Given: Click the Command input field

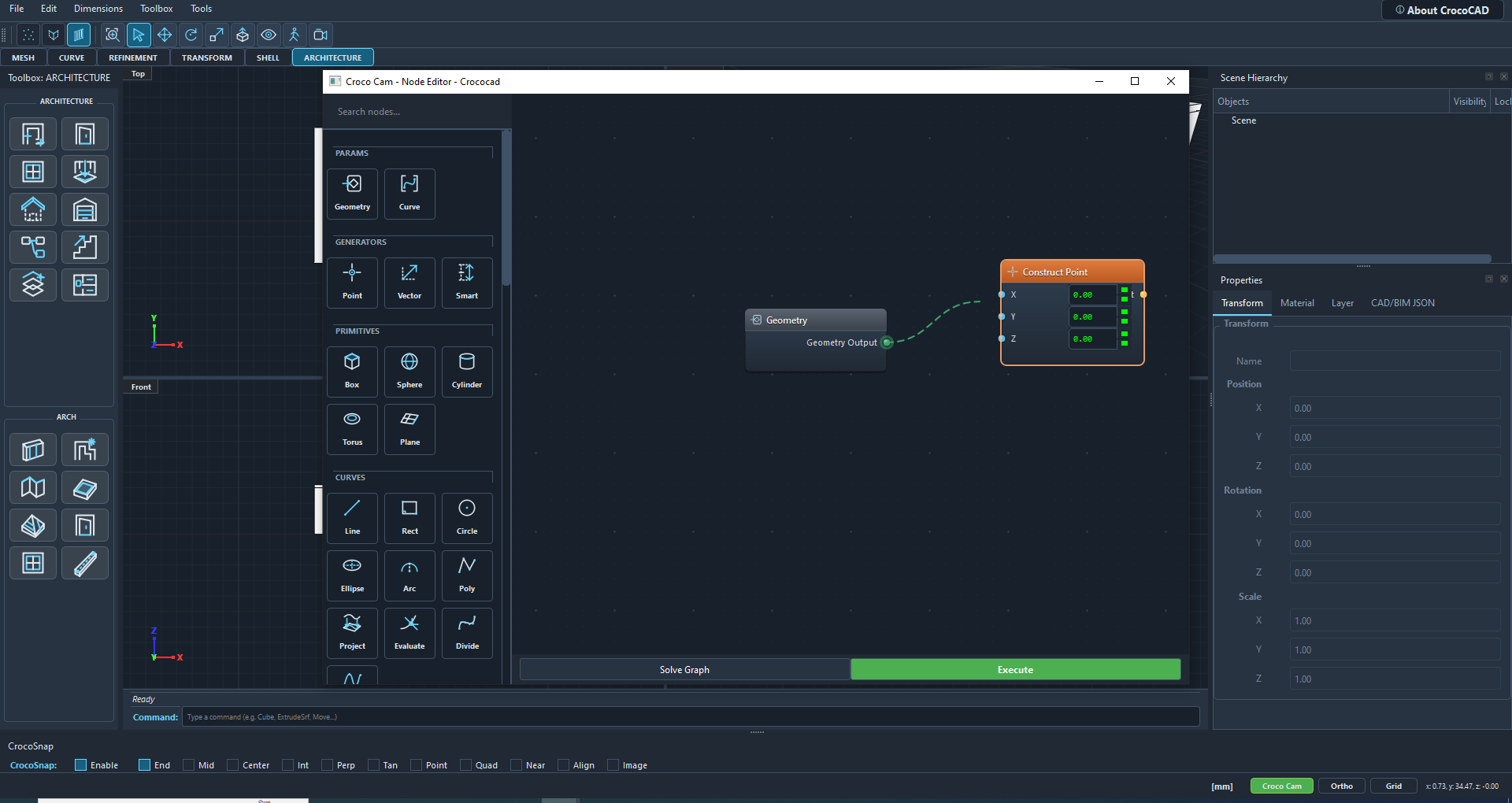Looking at the screenshot, I should (691, 716).
